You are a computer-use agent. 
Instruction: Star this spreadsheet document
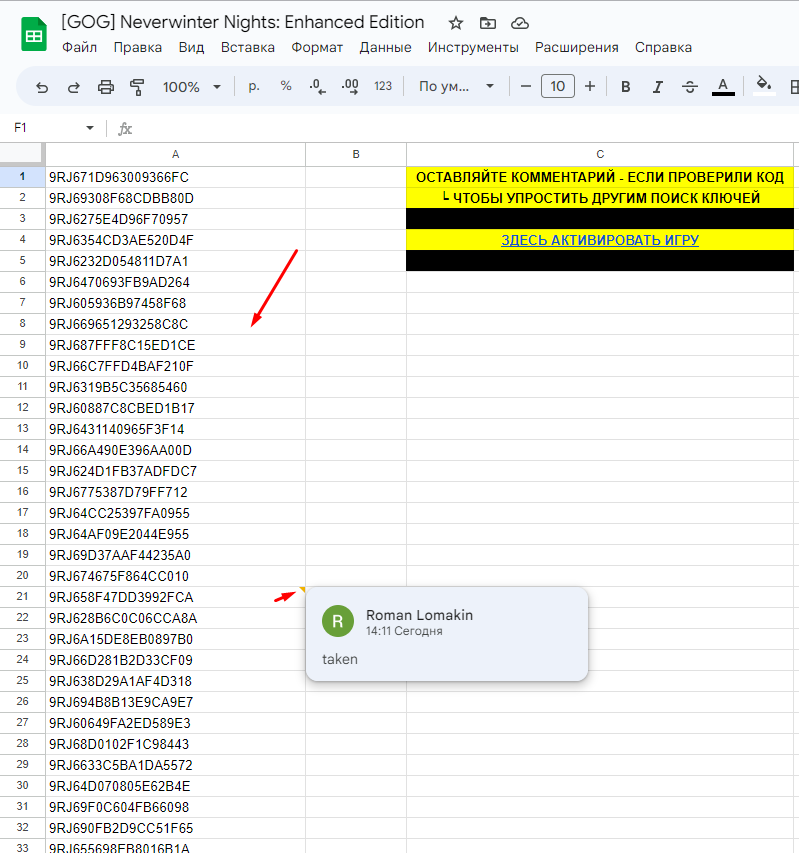point(456,23)
